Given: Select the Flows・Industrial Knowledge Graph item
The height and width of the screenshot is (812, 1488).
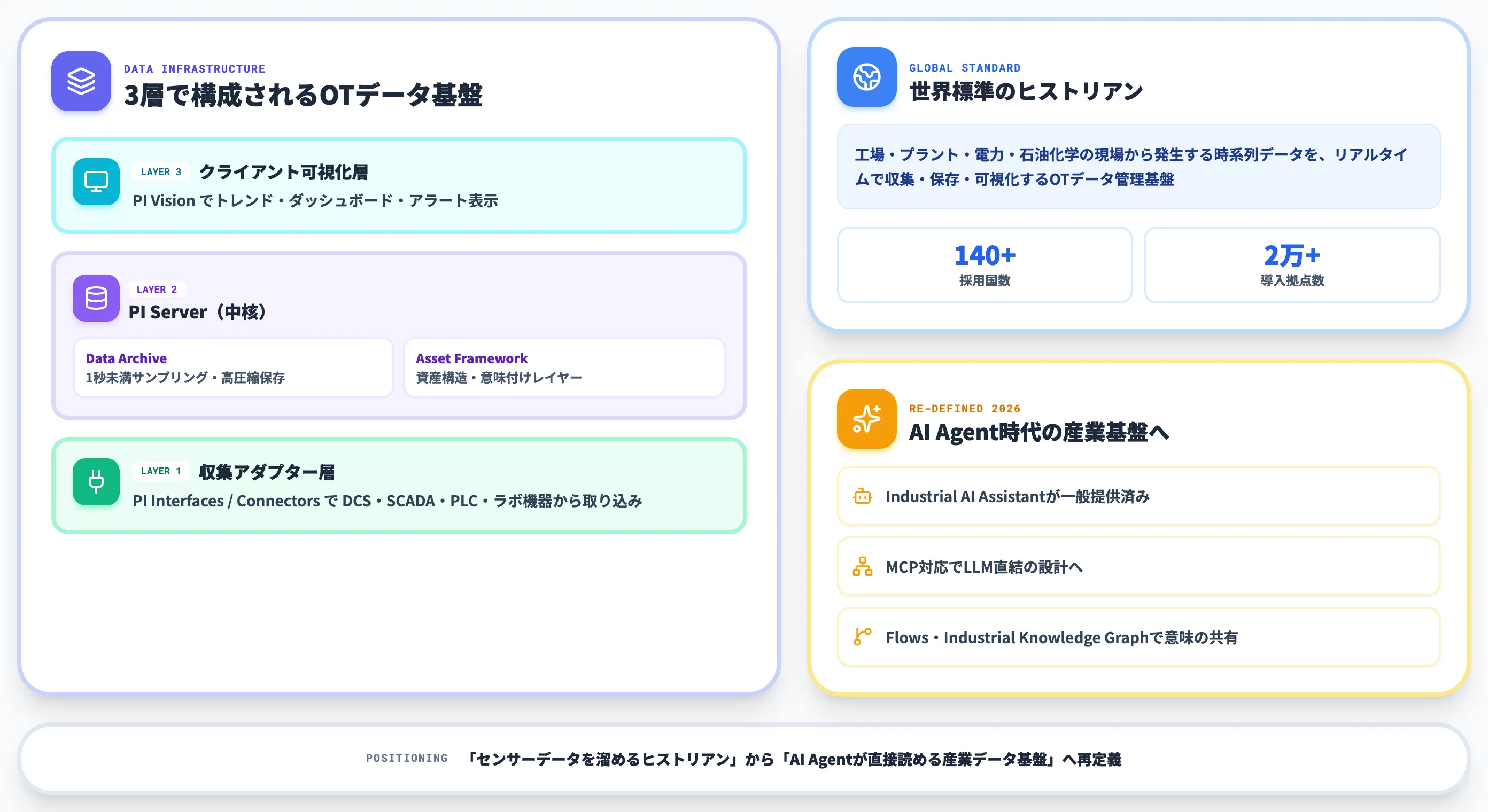Looking at the screenshot, I should click(x=1138, y=637).
